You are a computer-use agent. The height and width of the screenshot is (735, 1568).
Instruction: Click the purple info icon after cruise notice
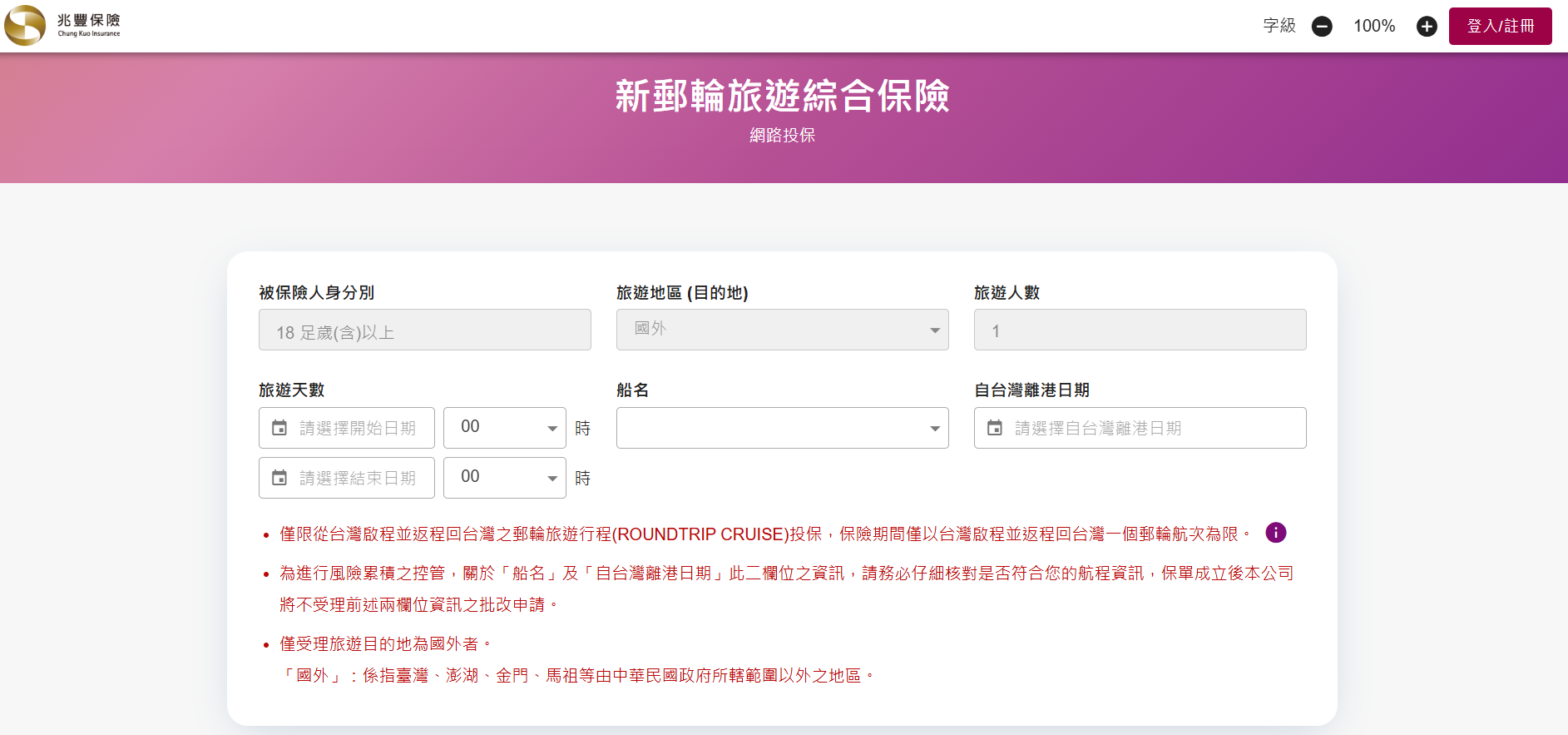click(1275, 533)
